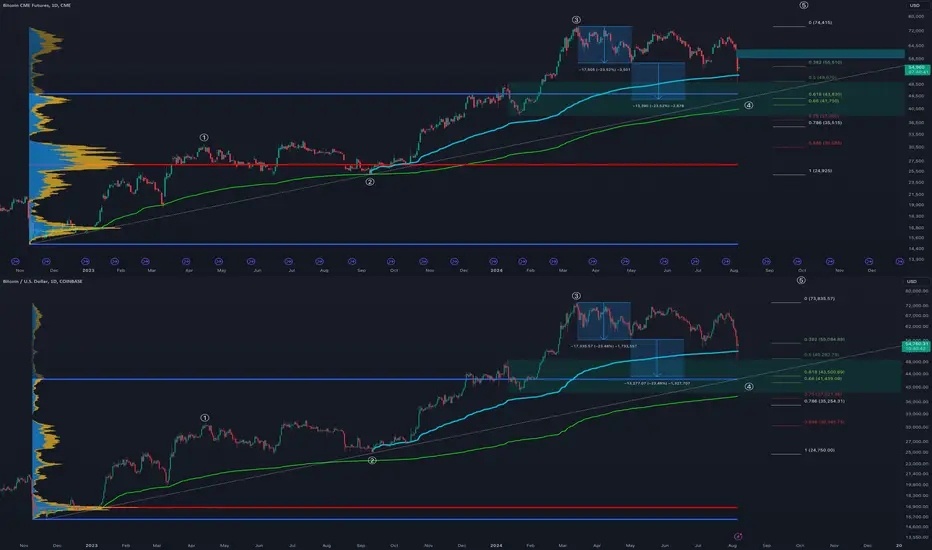Select the red horizontal line on the CME chart
The width and height of the screenshot is (932, 550).
(x=383, y=165)
